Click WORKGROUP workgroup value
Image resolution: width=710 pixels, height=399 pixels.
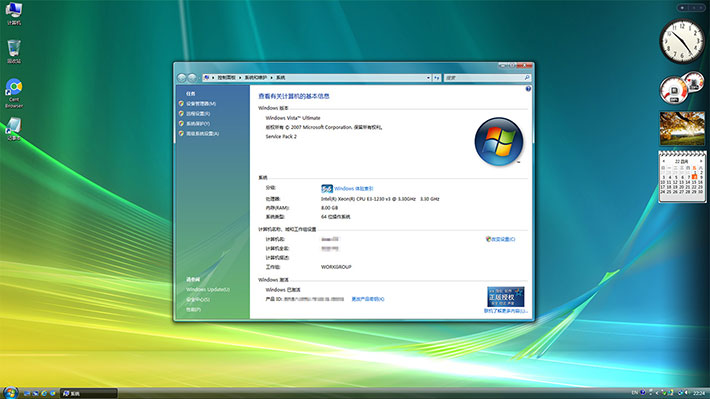point(336,267)
